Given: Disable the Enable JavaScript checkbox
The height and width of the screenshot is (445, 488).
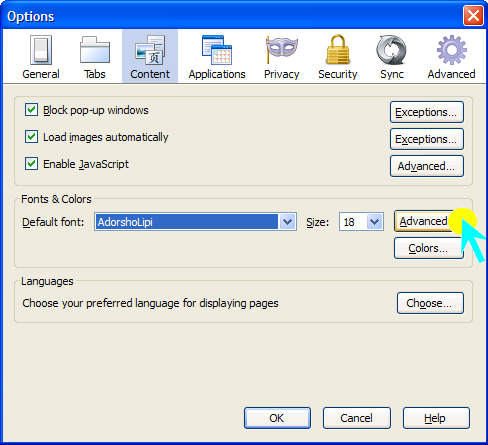Looking at the screenshot, I should [31, 164].
